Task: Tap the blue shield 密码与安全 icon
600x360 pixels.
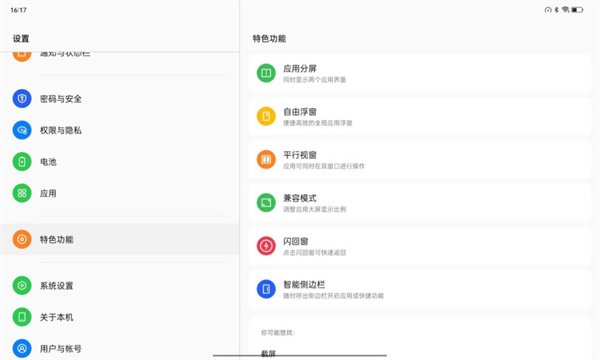Action: coord(22,99)
